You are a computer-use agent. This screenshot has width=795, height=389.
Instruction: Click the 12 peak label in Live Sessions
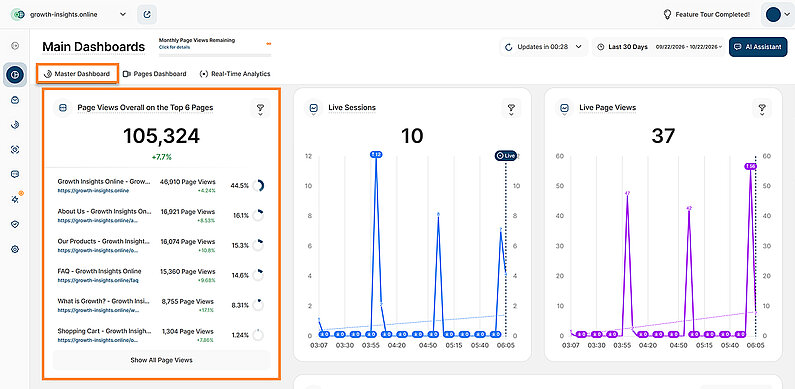click(x=376, y=154)
